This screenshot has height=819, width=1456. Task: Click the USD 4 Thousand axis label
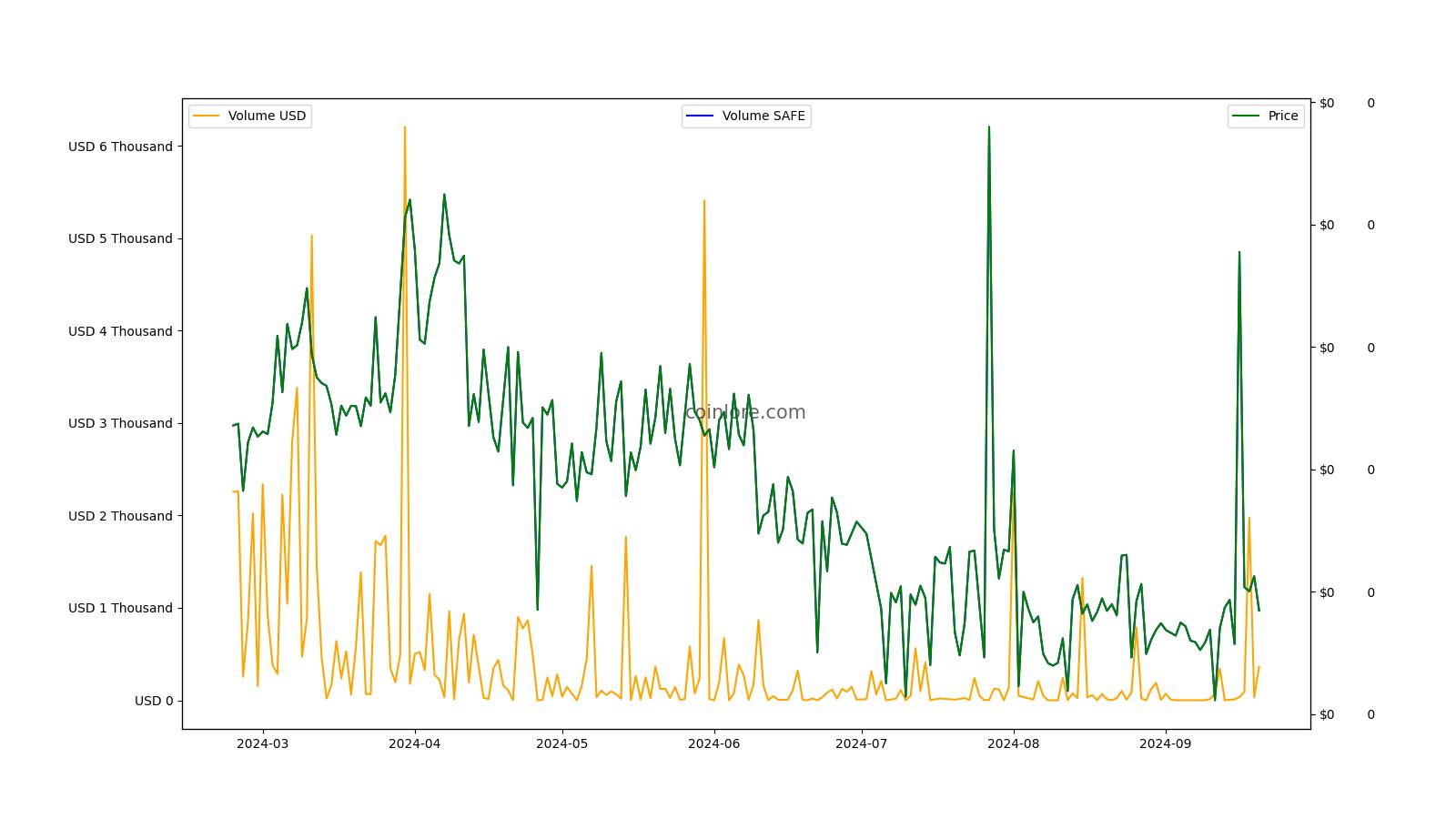click(x=120, y=331)
